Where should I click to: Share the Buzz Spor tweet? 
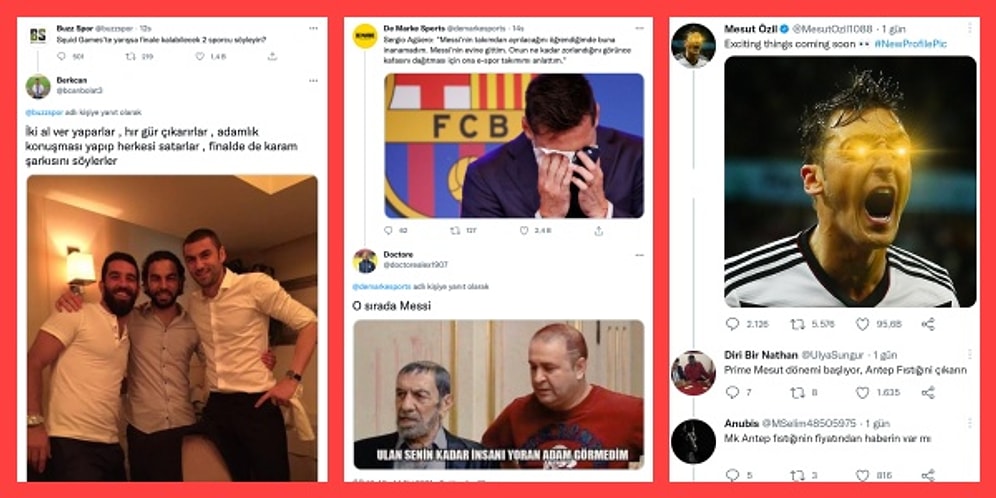tap(272, 57)
